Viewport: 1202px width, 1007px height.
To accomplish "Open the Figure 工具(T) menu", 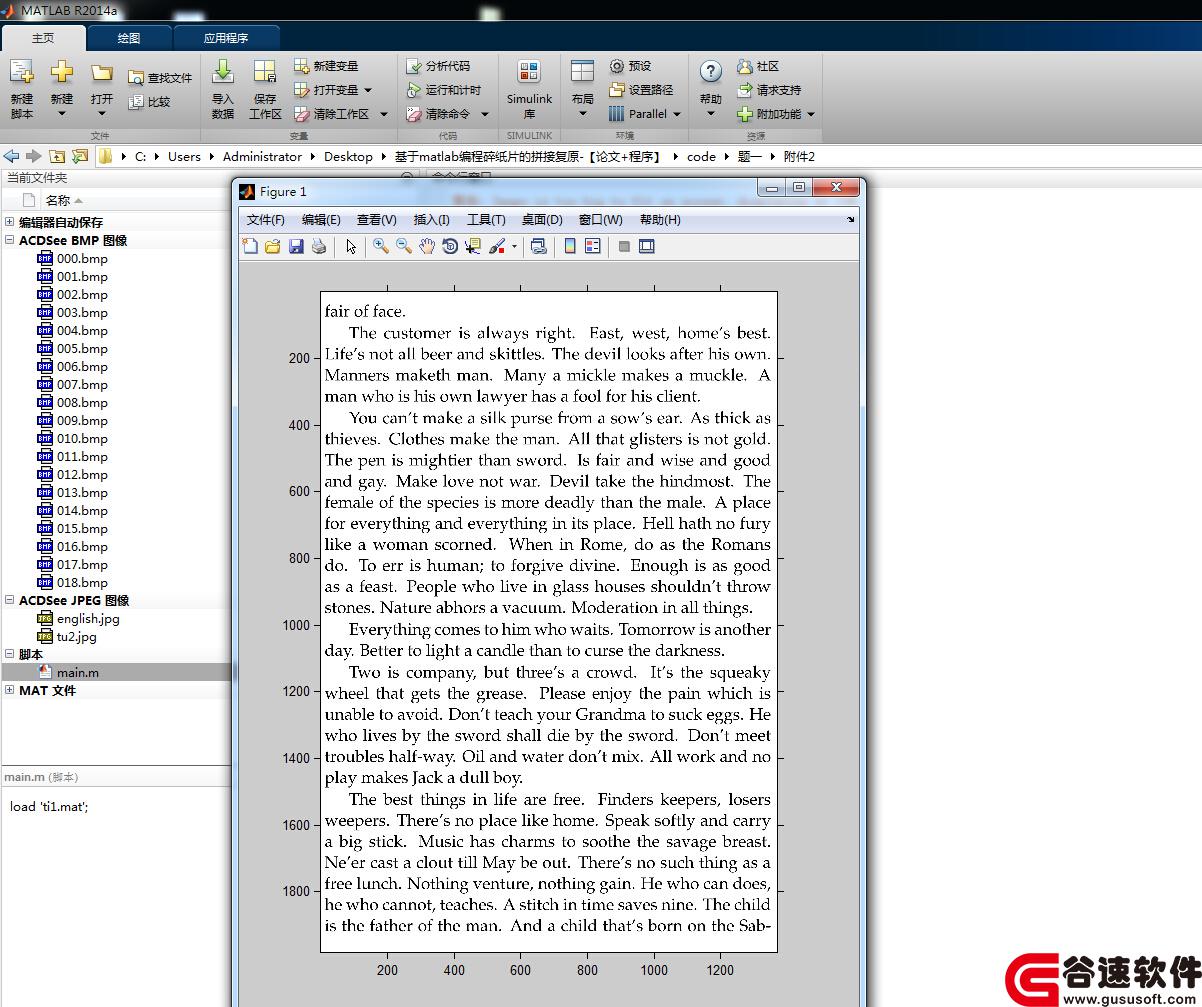I will coord(487,220).
